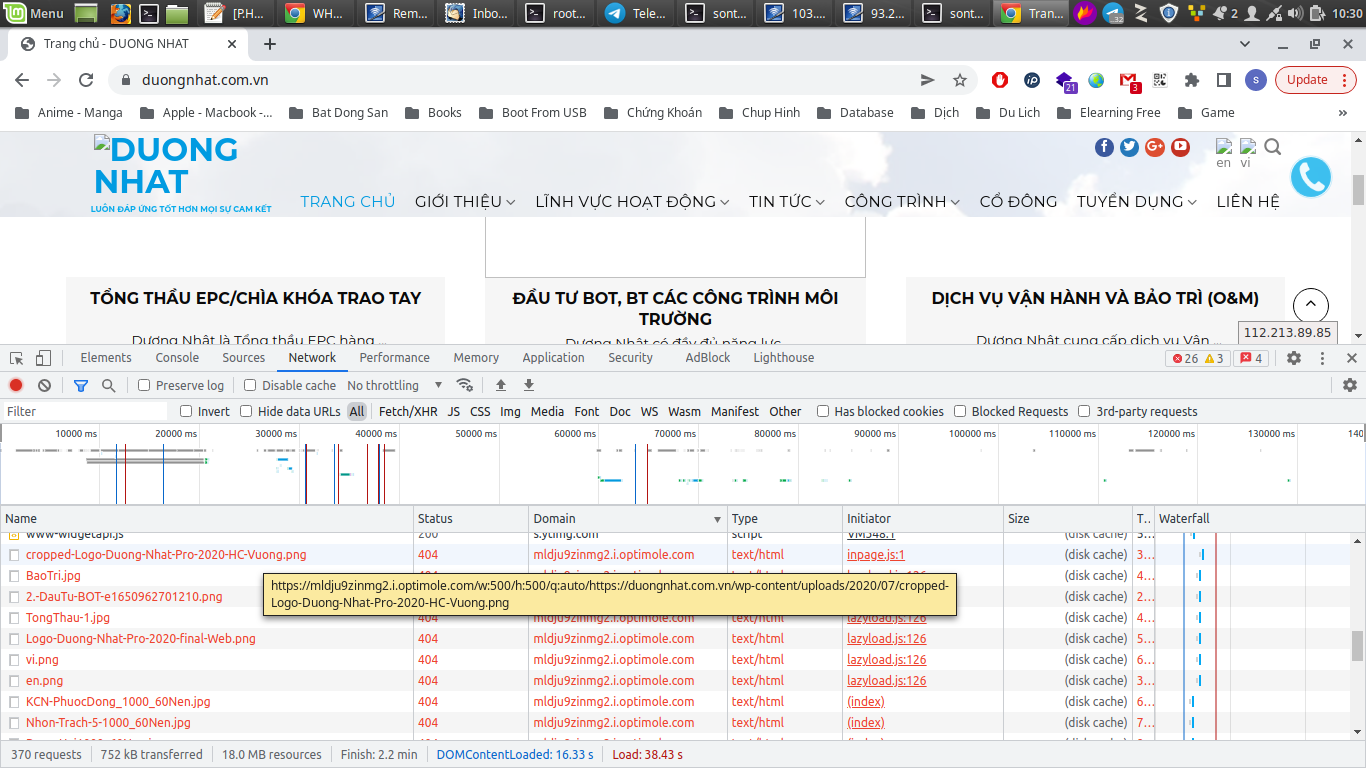The width and height of the screenshot is (1366, 768).
Task: Clear the network log
Action: point(44,385)
